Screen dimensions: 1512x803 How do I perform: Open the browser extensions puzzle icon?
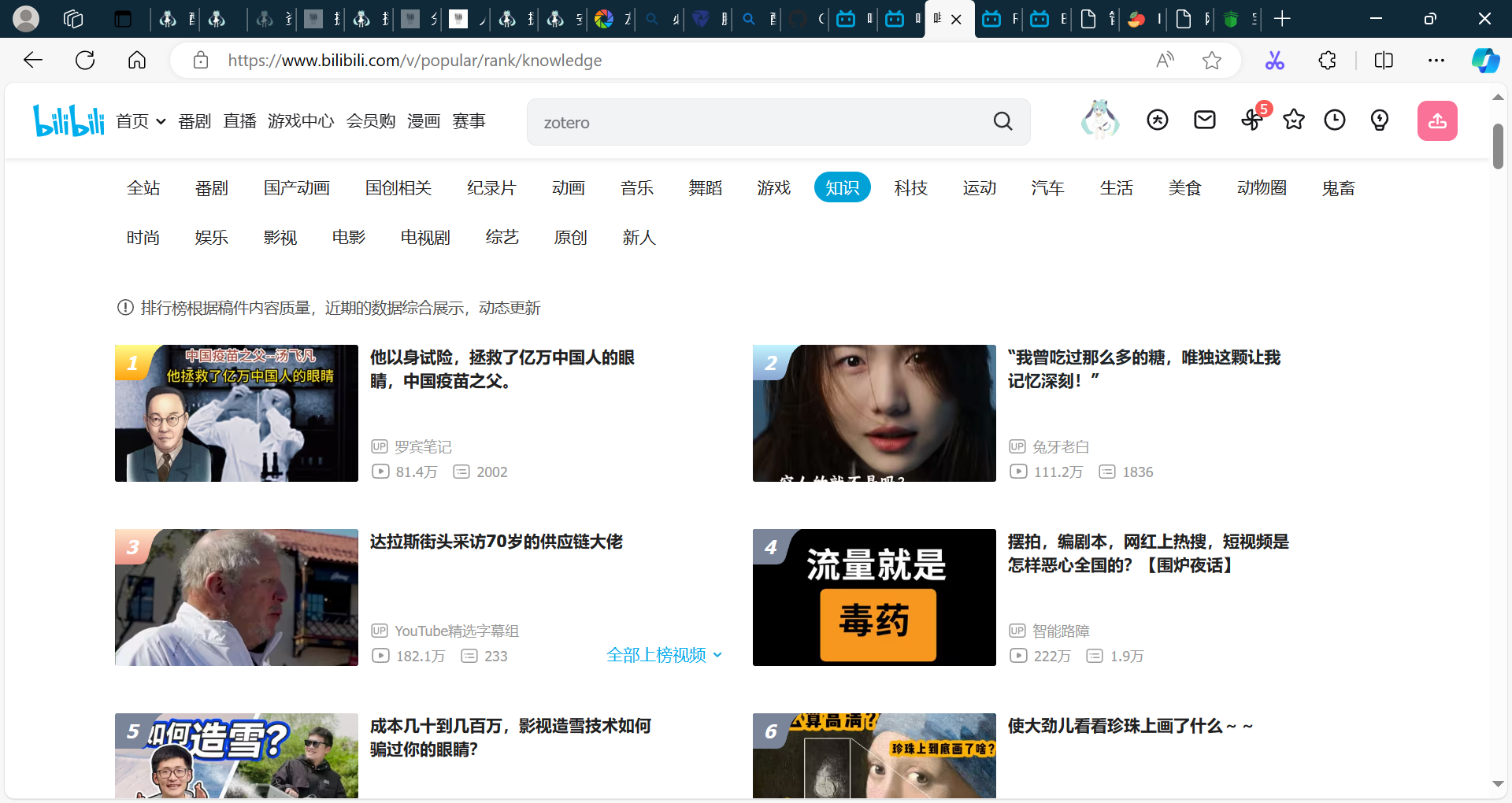1327,60
